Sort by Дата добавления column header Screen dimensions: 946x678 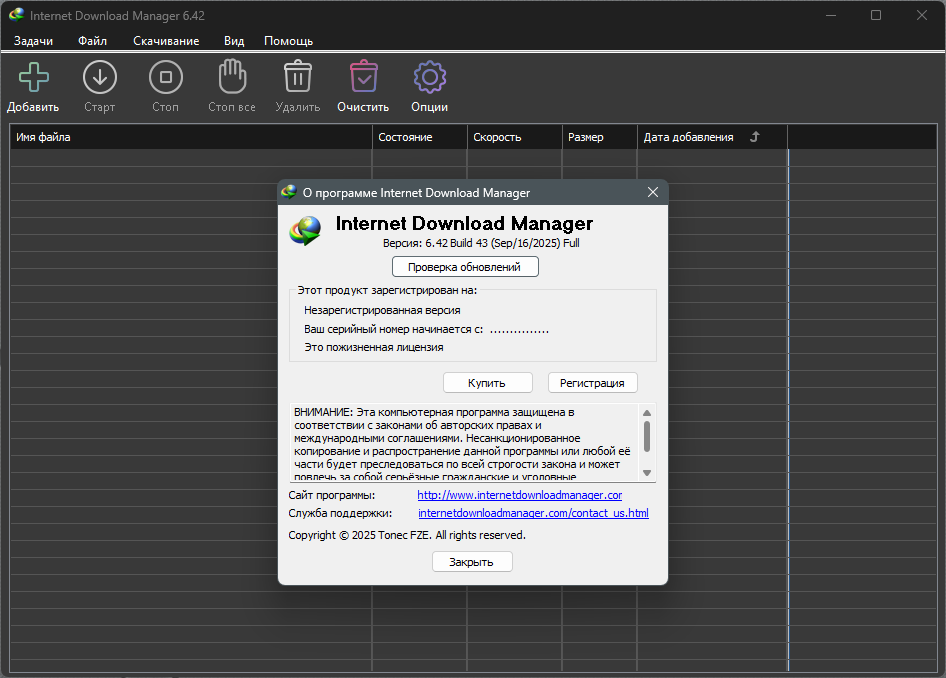coord(713,137)
